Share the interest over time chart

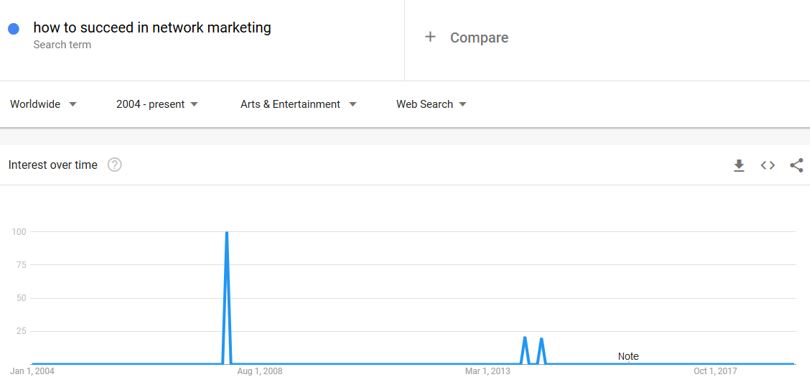point(797,165)
